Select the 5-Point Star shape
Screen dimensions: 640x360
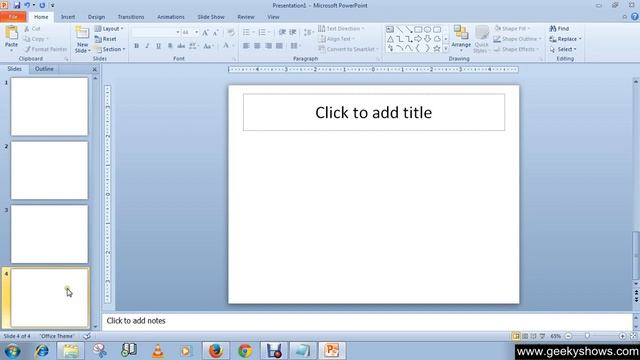[x=437, y=49]
